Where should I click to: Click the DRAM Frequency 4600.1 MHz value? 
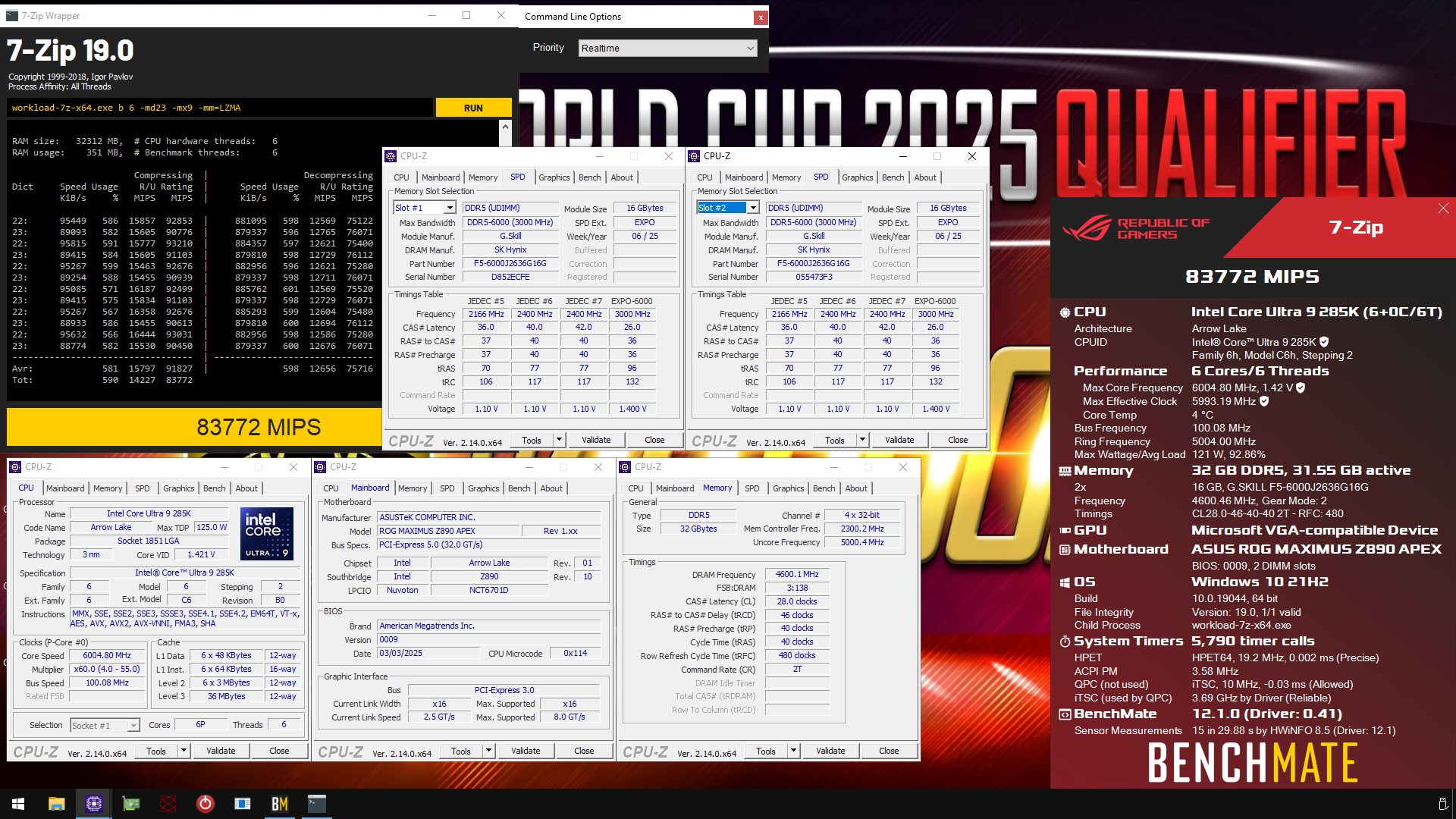[797, 575]
